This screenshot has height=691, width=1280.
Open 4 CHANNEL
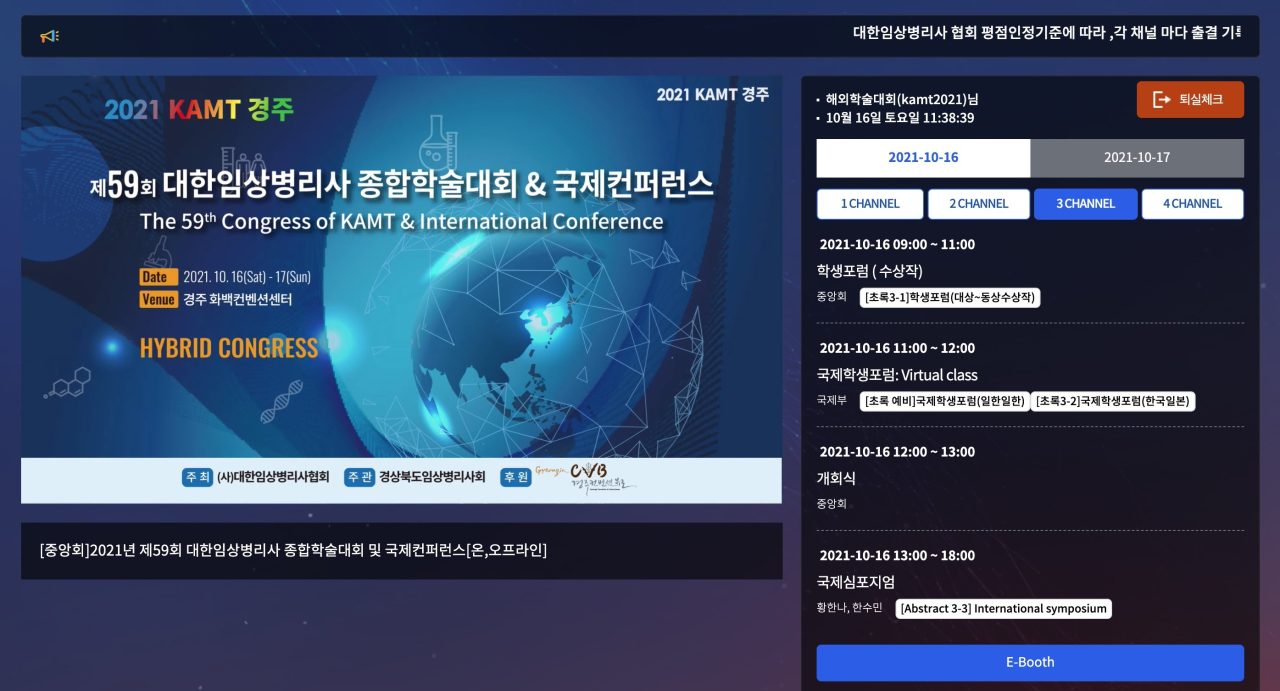[x=1192, y=204]
